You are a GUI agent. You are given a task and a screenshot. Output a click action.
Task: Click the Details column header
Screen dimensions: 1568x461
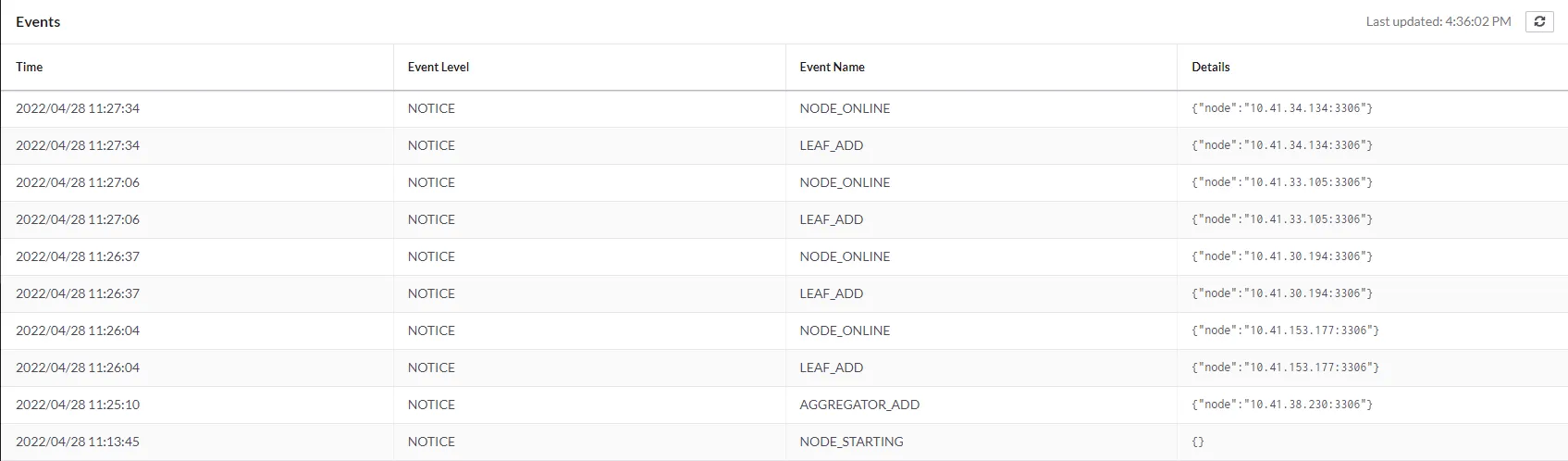[1210, 67]
